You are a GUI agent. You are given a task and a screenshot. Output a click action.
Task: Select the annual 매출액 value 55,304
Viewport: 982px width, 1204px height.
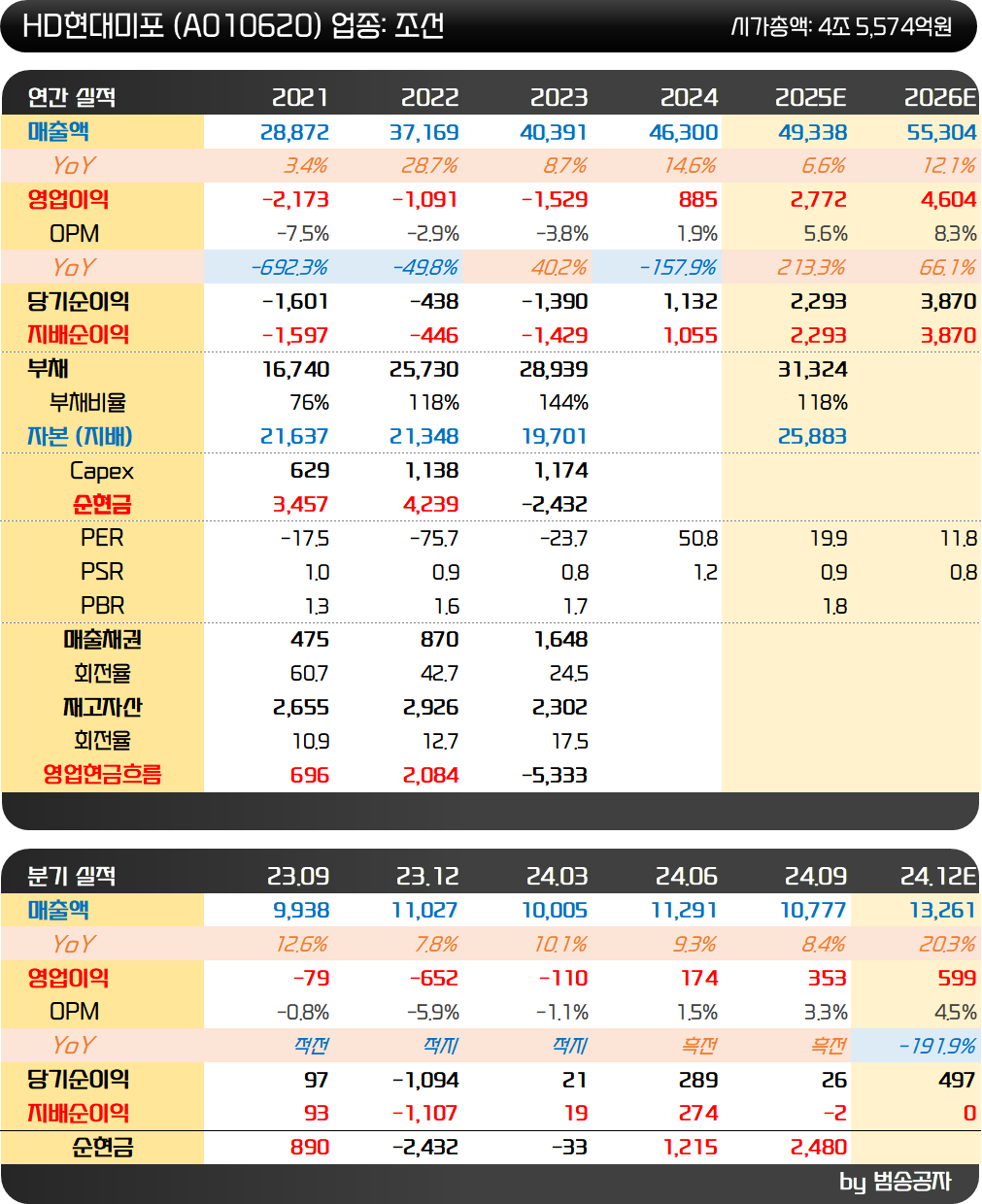coord(941,132)
